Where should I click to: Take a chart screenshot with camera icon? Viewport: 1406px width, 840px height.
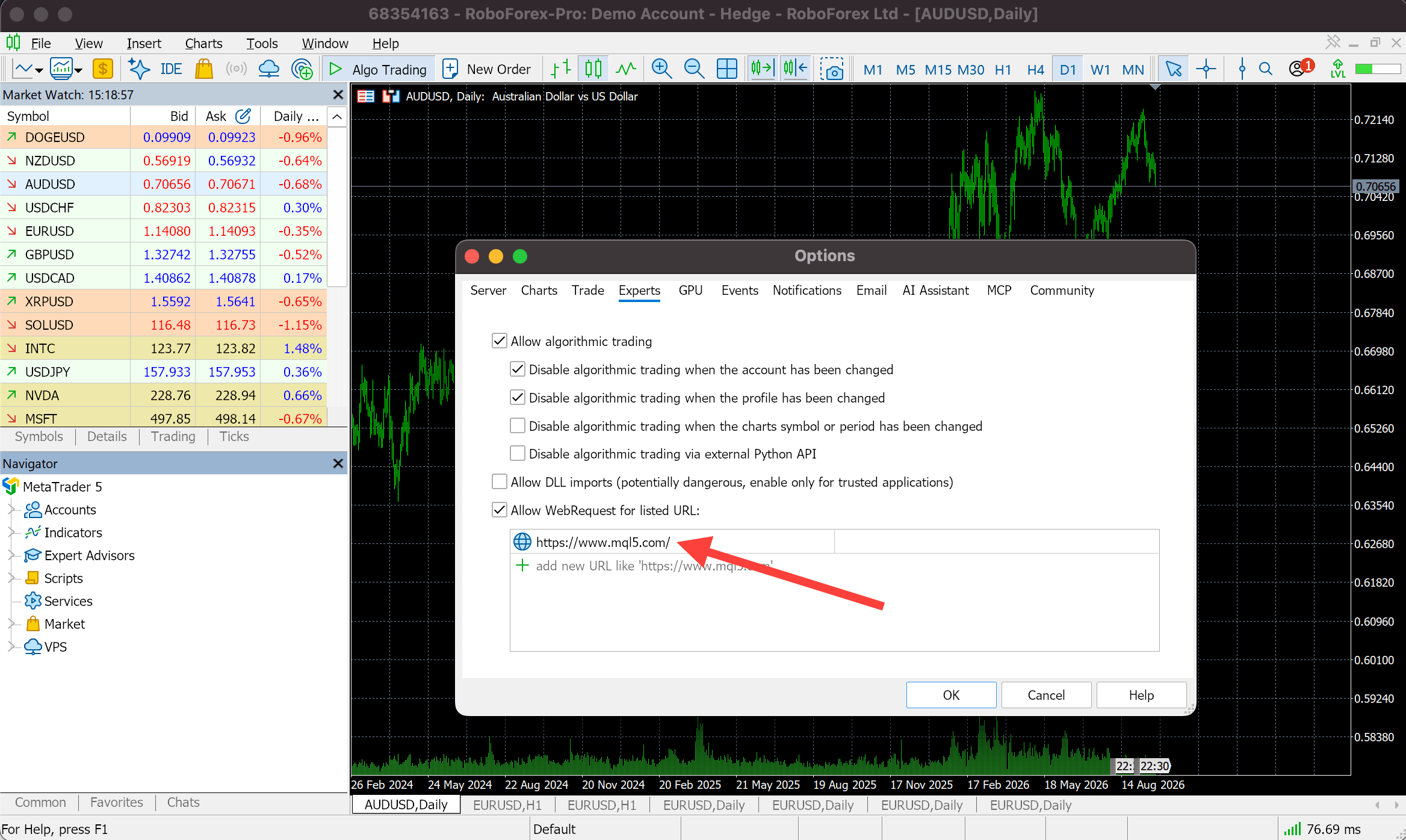(832, 69)
